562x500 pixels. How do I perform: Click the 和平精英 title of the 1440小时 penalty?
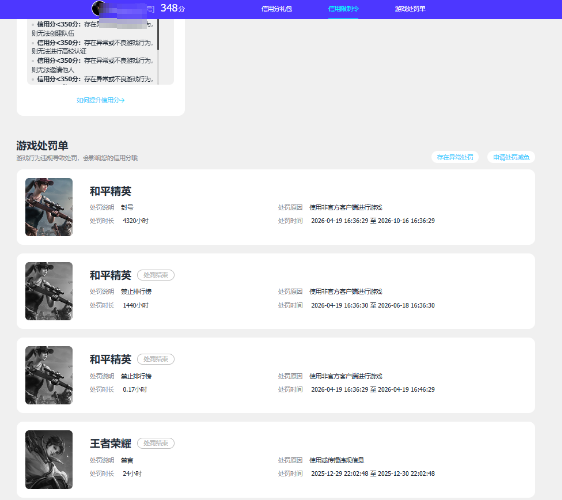click(x=110, y=275)
